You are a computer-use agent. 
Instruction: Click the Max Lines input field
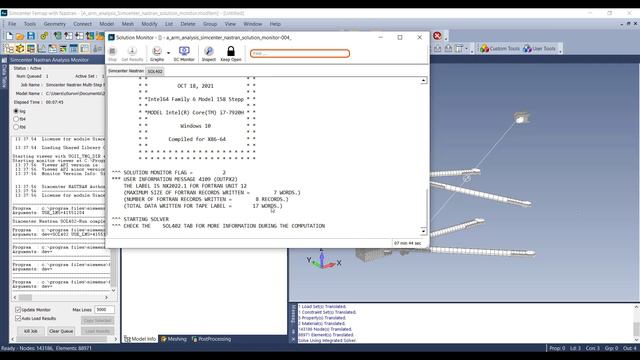pos(104,310)
